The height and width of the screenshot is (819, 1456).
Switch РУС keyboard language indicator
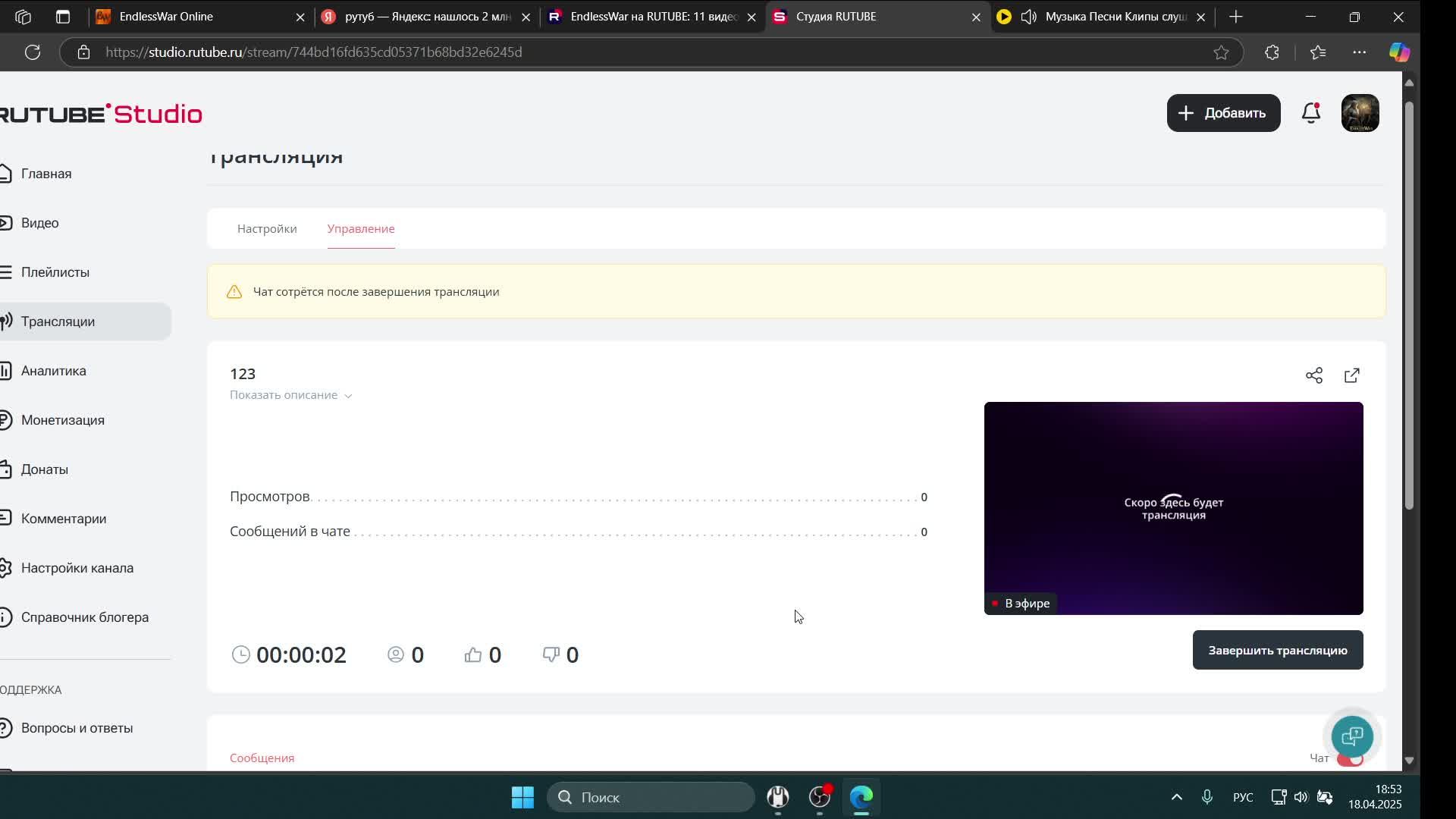[1243, 797]
